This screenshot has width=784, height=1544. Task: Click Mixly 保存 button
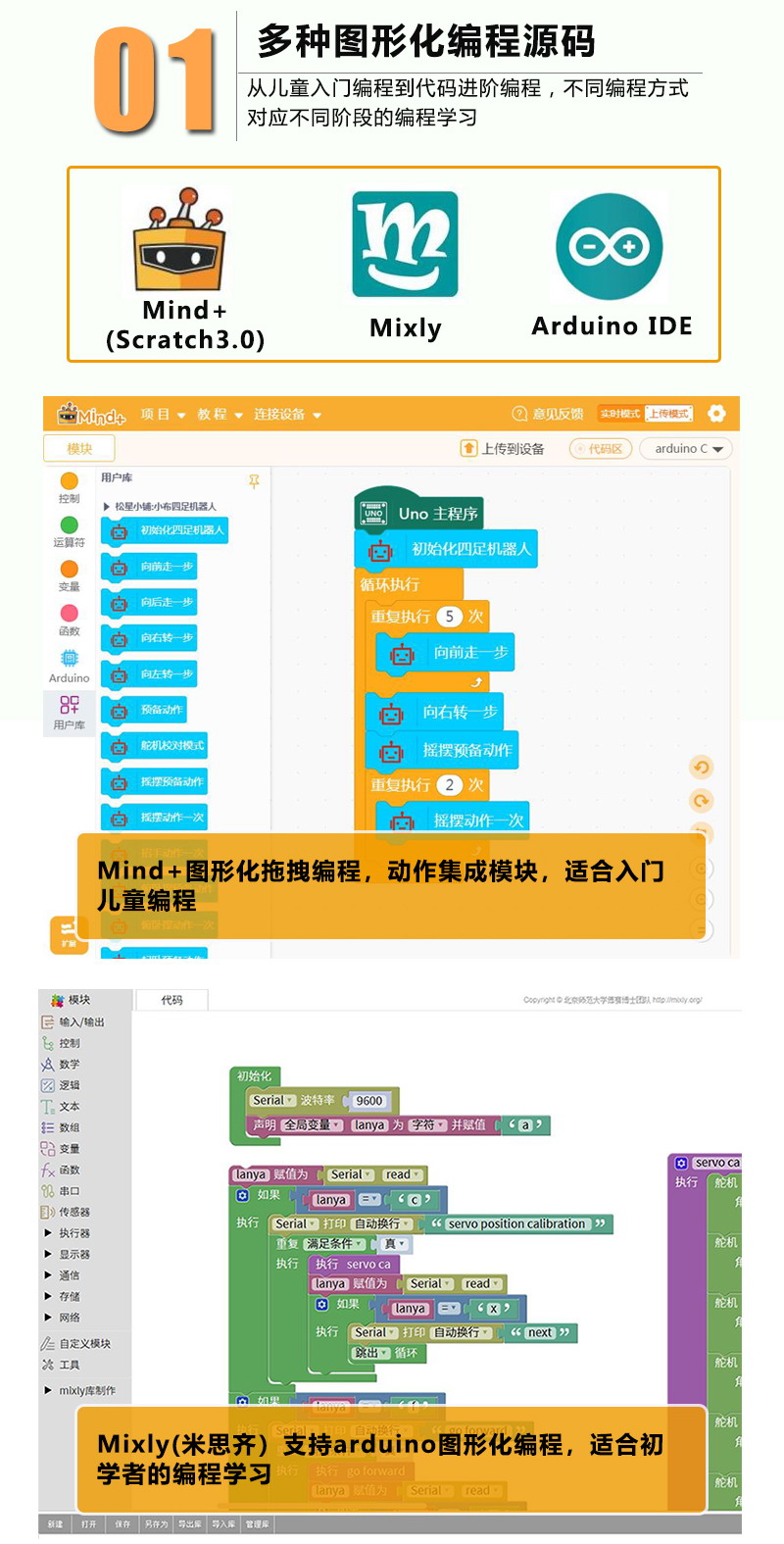122,1524
